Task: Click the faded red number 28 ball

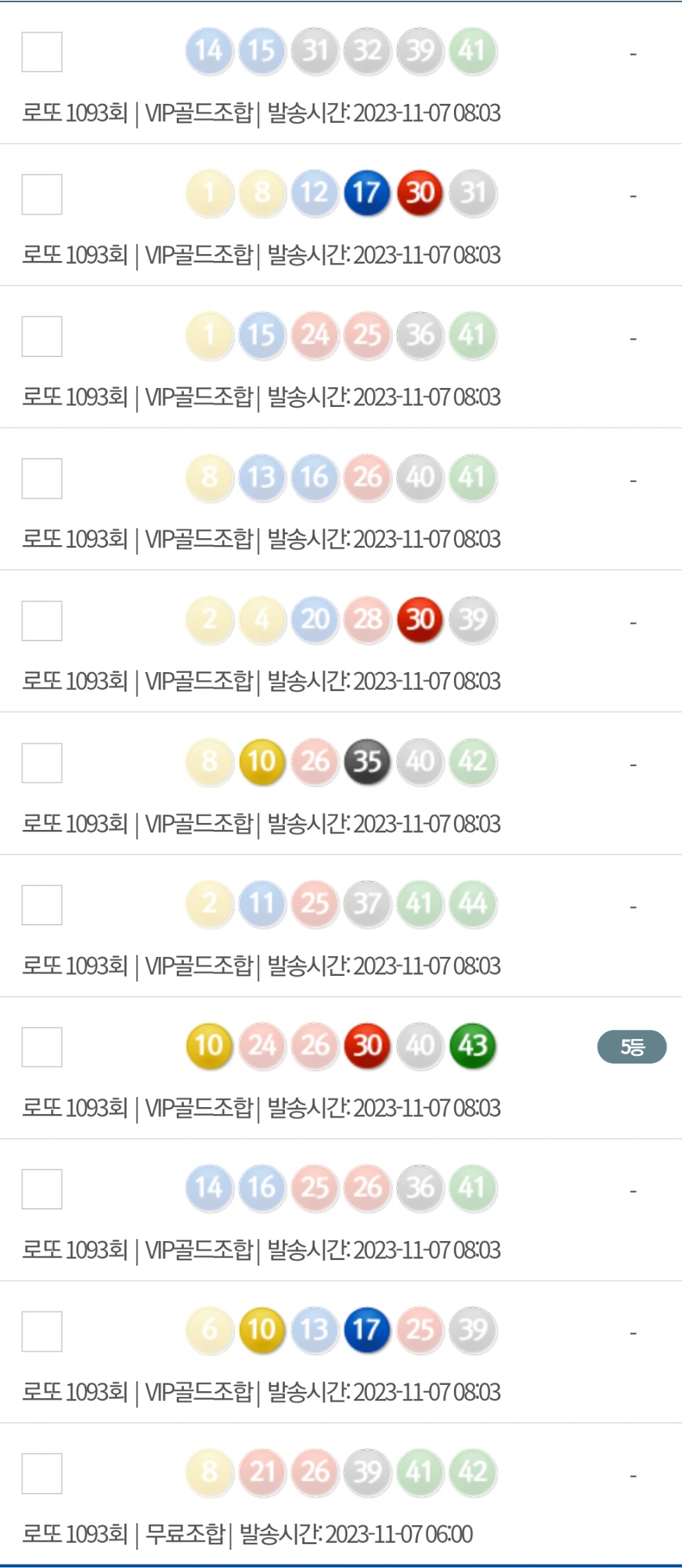Action: pyautogui.click(x=367, y=619)
